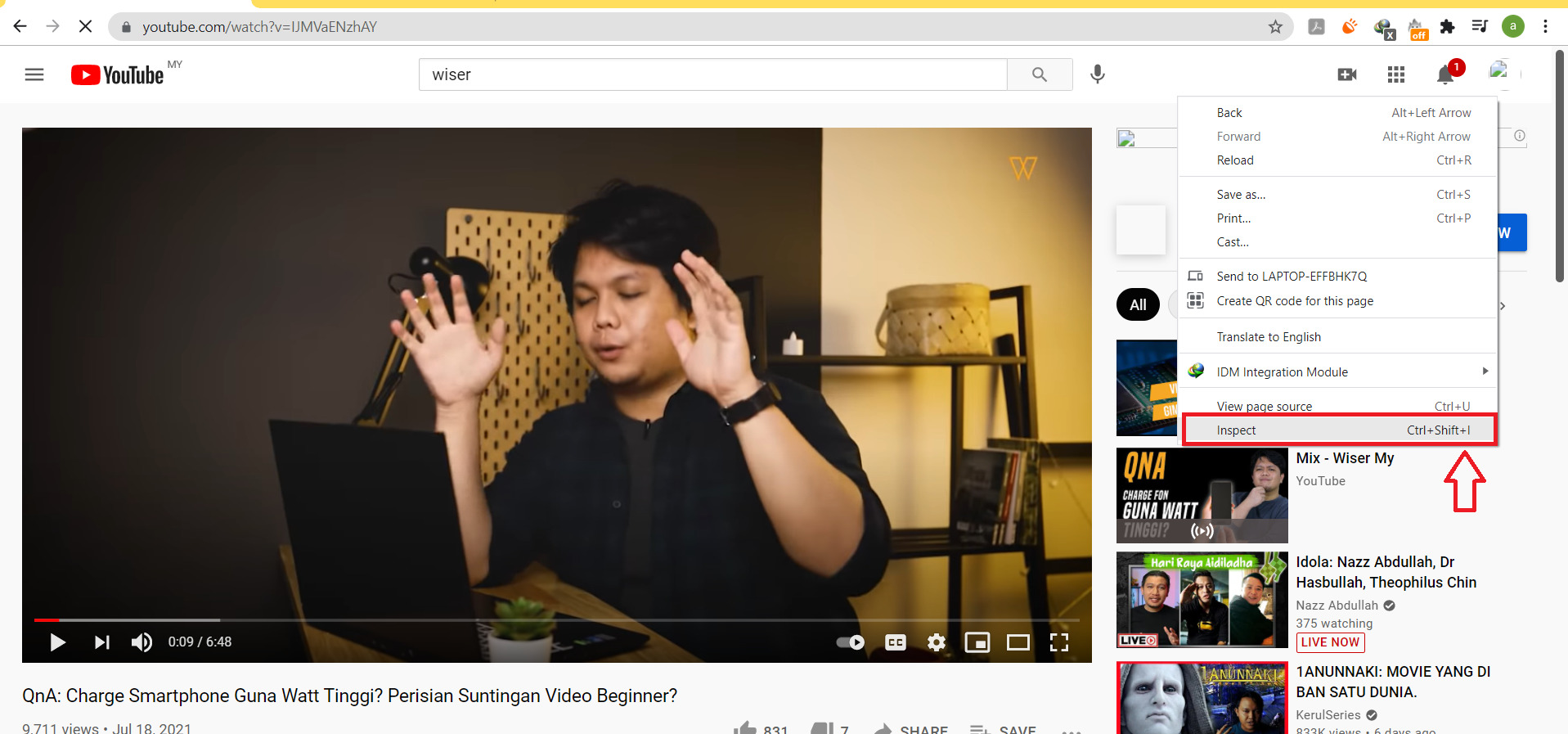Image resolution: width=1568 pixels, height=734 pixels.
Task: Open video settings gear icon
Action: (x=937, y=642)
